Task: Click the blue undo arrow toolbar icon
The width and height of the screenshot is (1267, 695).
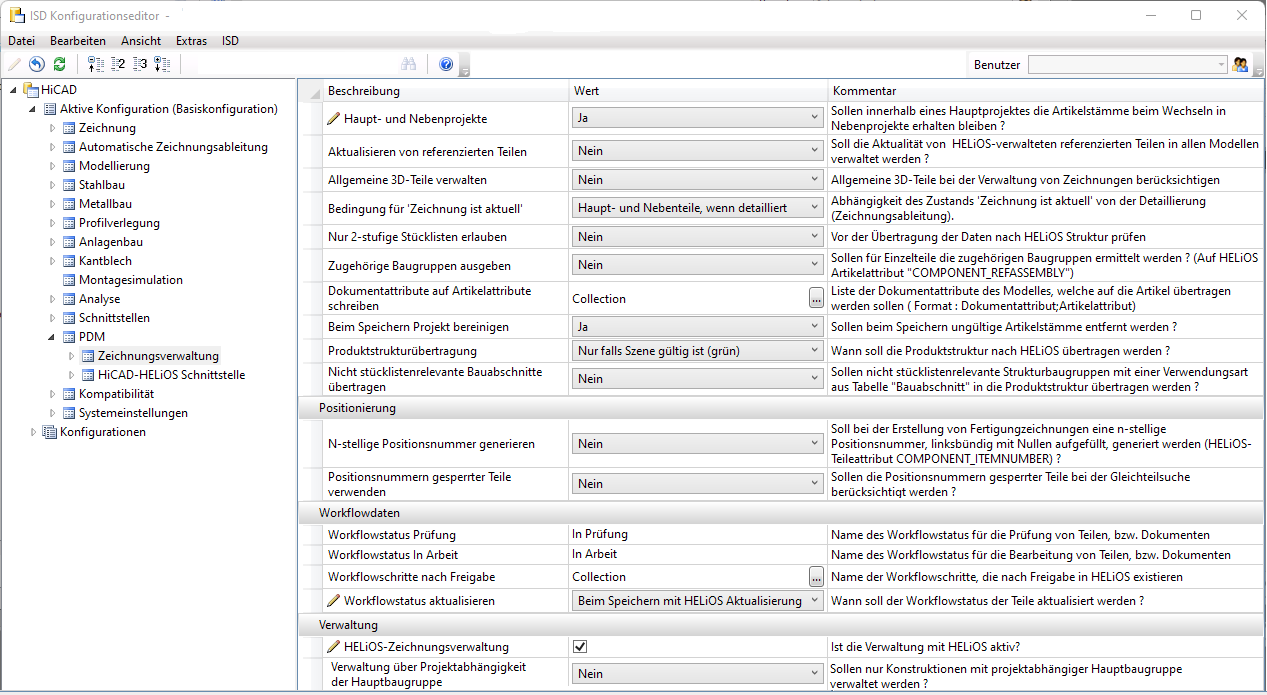Action: click(x=37, y=64)
